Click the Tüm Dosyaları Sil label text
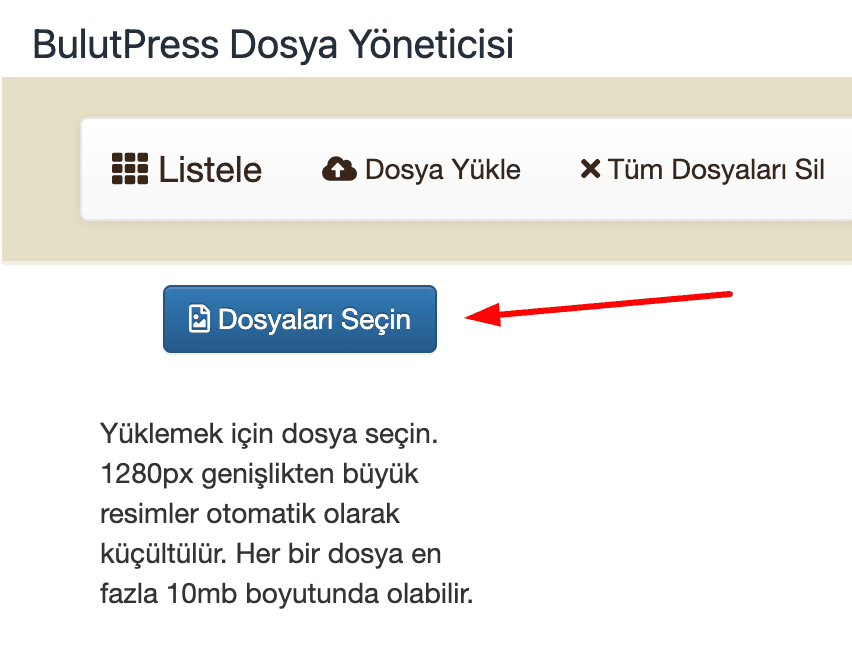This screenshot has height=654, width=852. click(x=717, y=170)
